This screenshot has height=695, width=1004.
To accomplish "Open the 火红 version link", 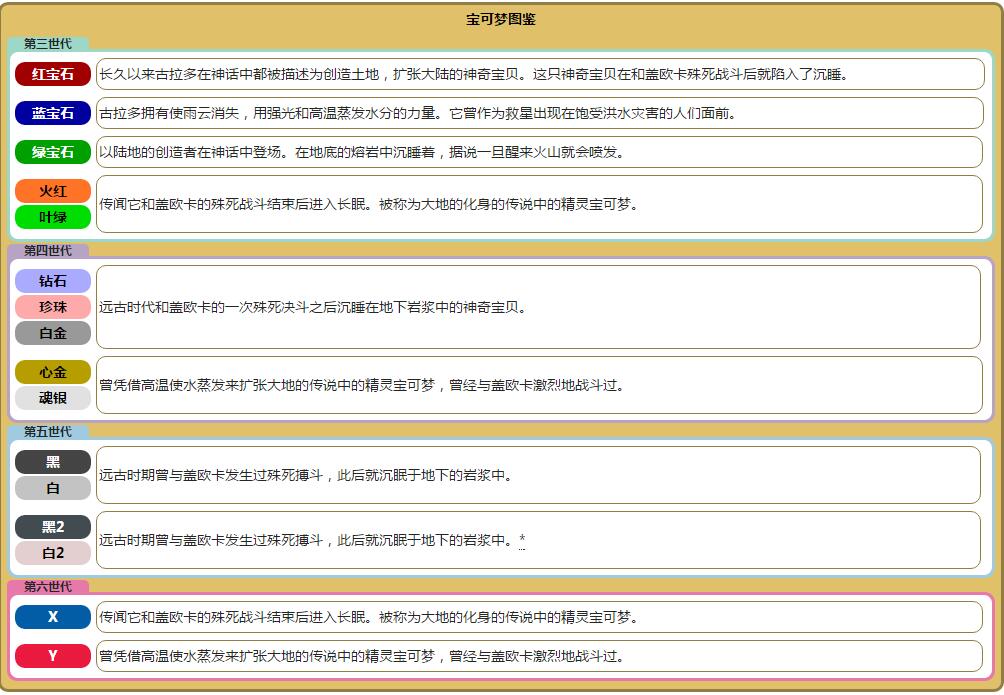I will click(x=53, y=191).
